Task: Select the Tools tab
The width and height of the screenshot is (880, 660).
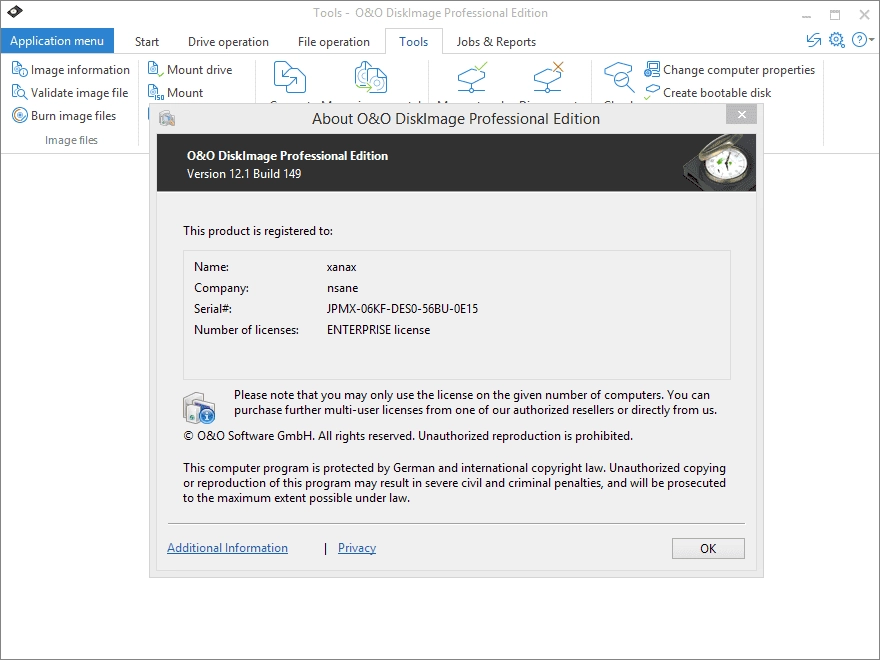Action: (x=414, y=42)
